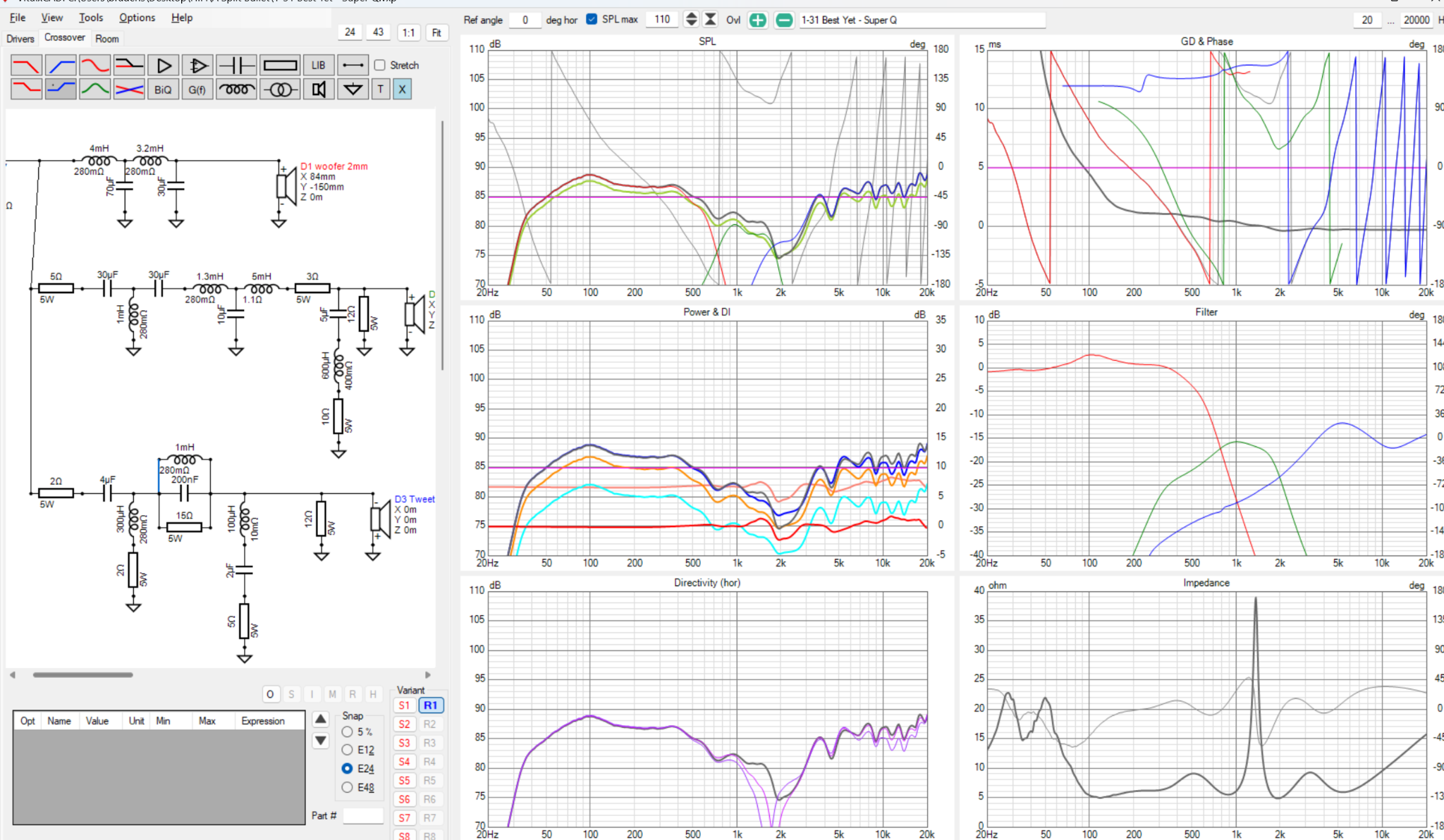The image size is (1444, 840).
Task: Open the Help menu
Action: [181, 18]
